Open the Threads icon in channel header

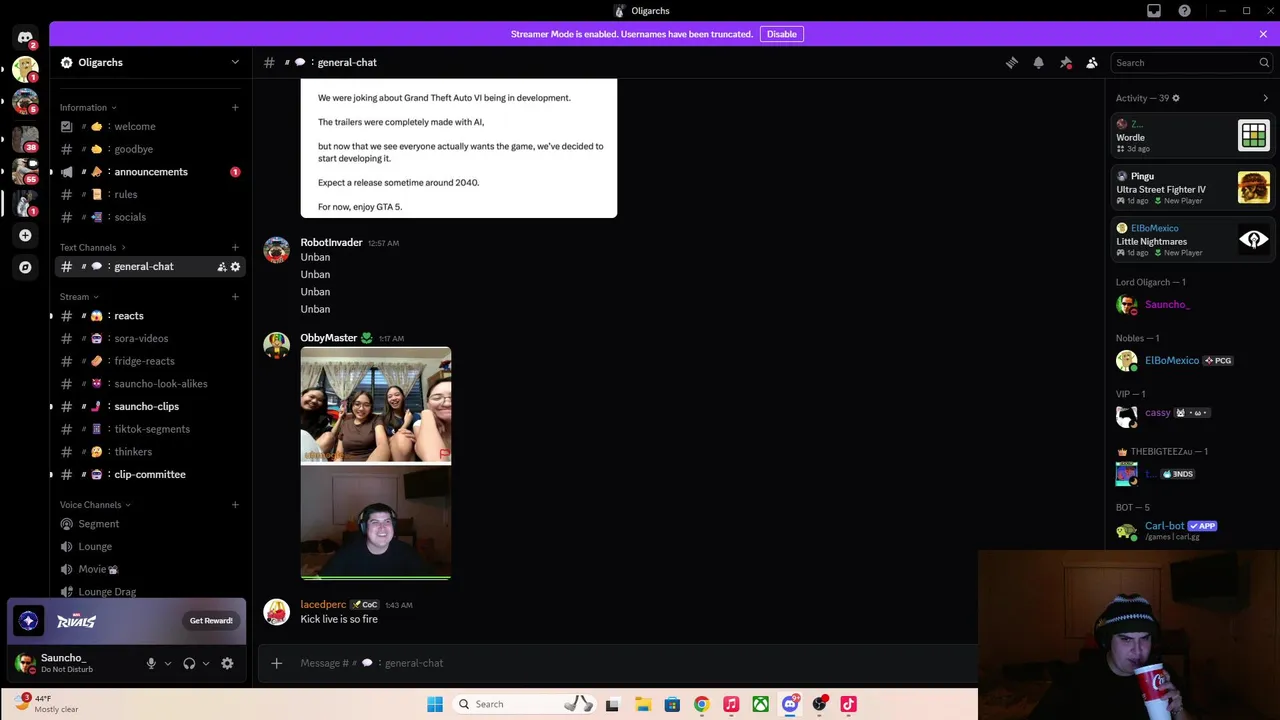point(1012,62)
